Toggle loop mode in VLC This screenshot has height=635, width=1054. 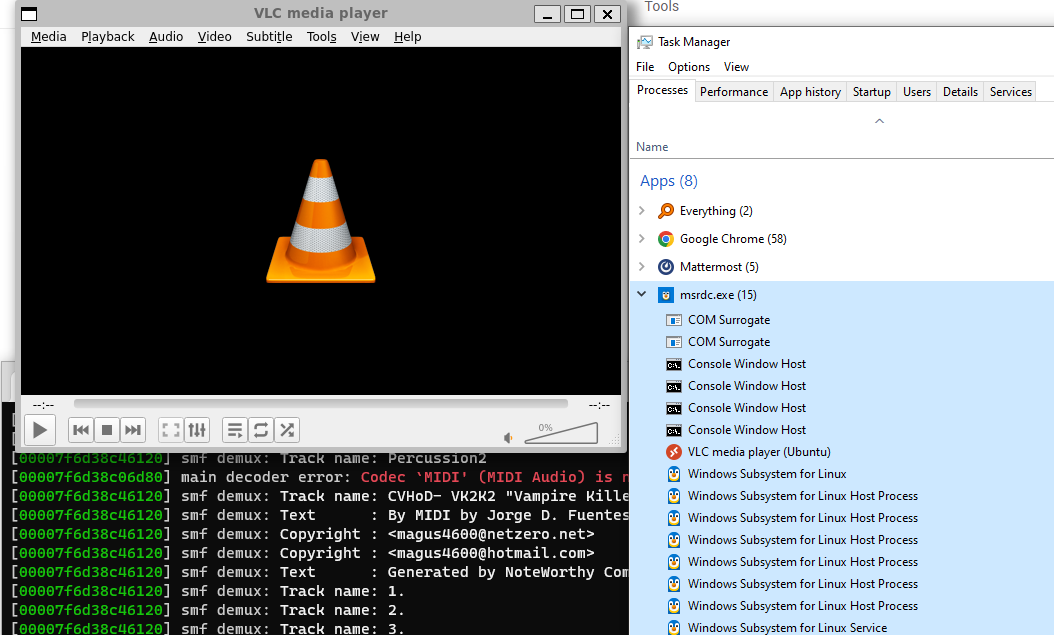pos(261,430)
